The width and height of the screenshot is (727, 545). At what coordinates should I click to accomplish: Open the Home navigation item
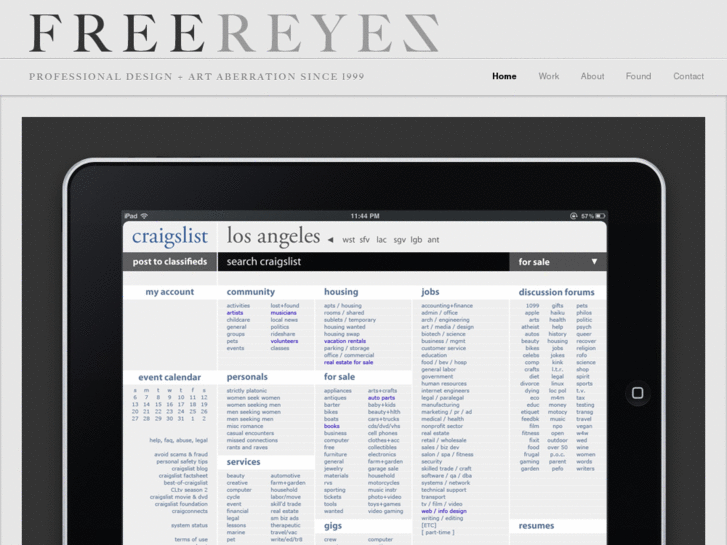click(x=504, y=76)
